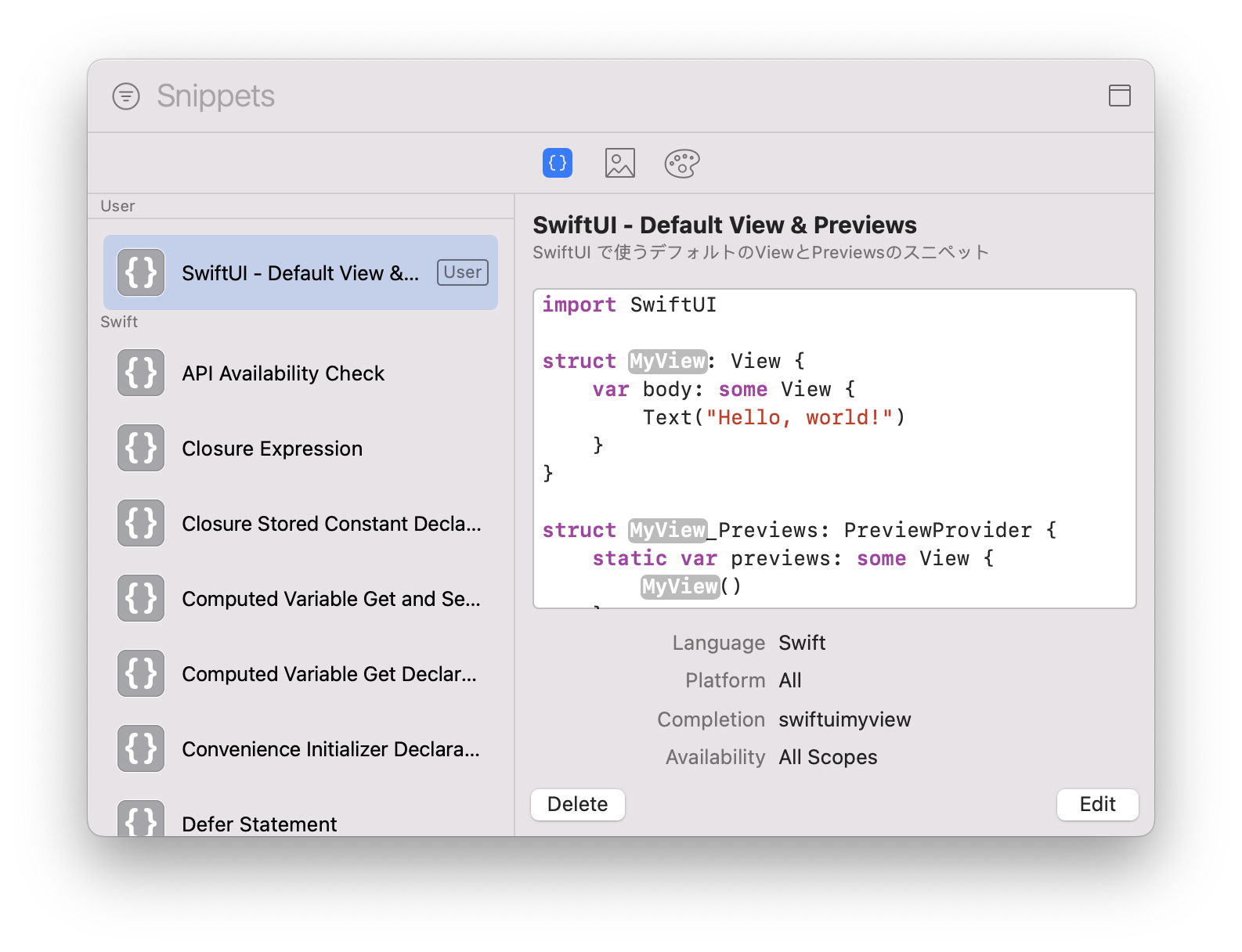Switch to the color palette library tab
This screenshot has height=952, width=1242.
pos(682,163)
